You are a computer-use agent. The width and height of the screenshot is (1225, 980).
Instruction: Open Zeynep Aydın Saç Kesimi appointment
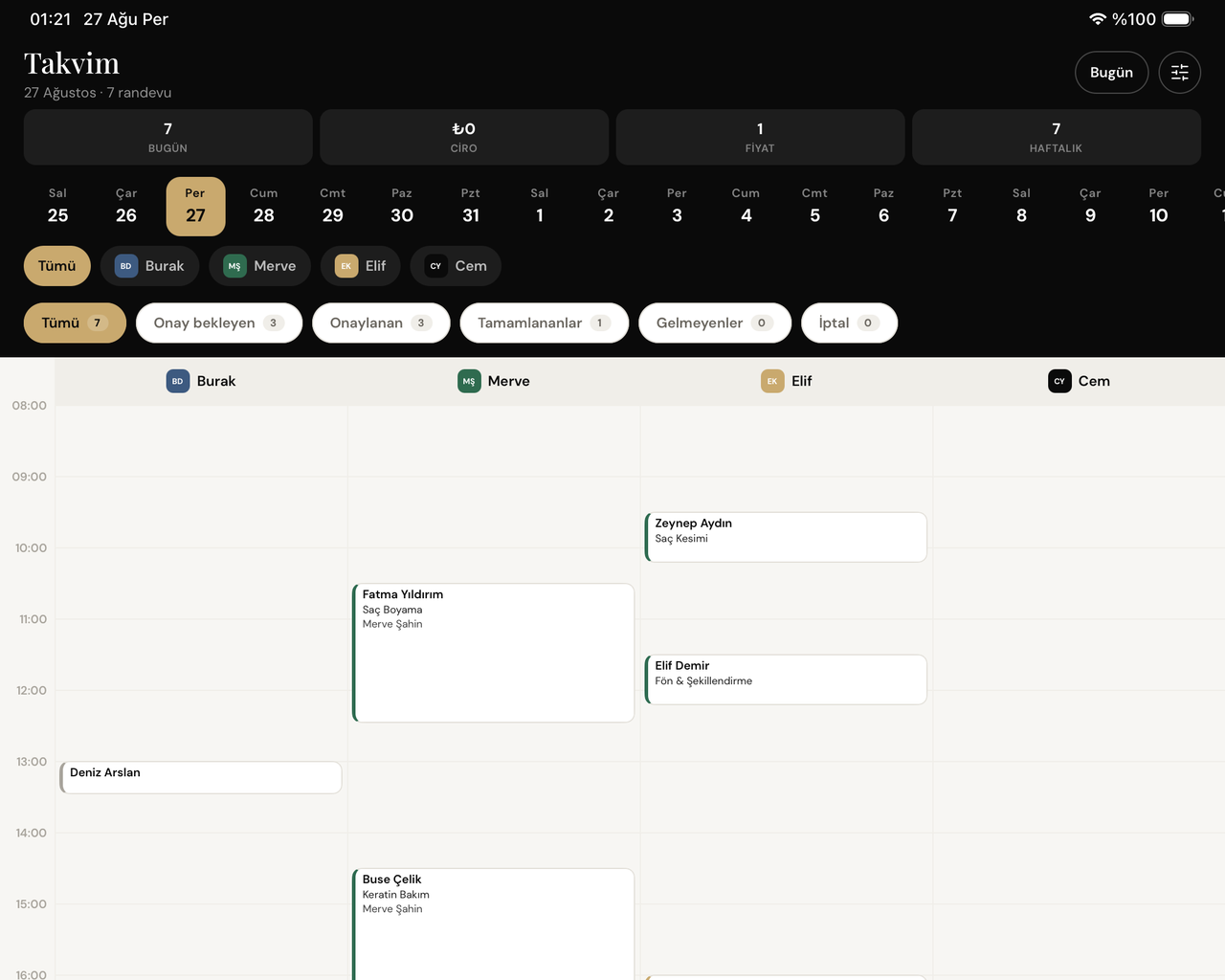tap(786, 537)
